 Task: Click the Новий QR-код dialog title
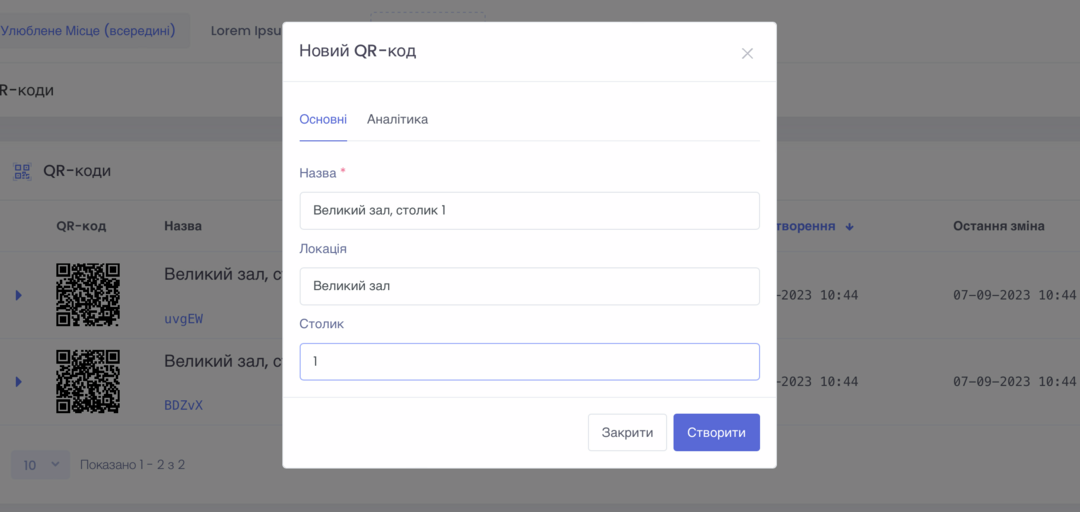pos(357,51)
